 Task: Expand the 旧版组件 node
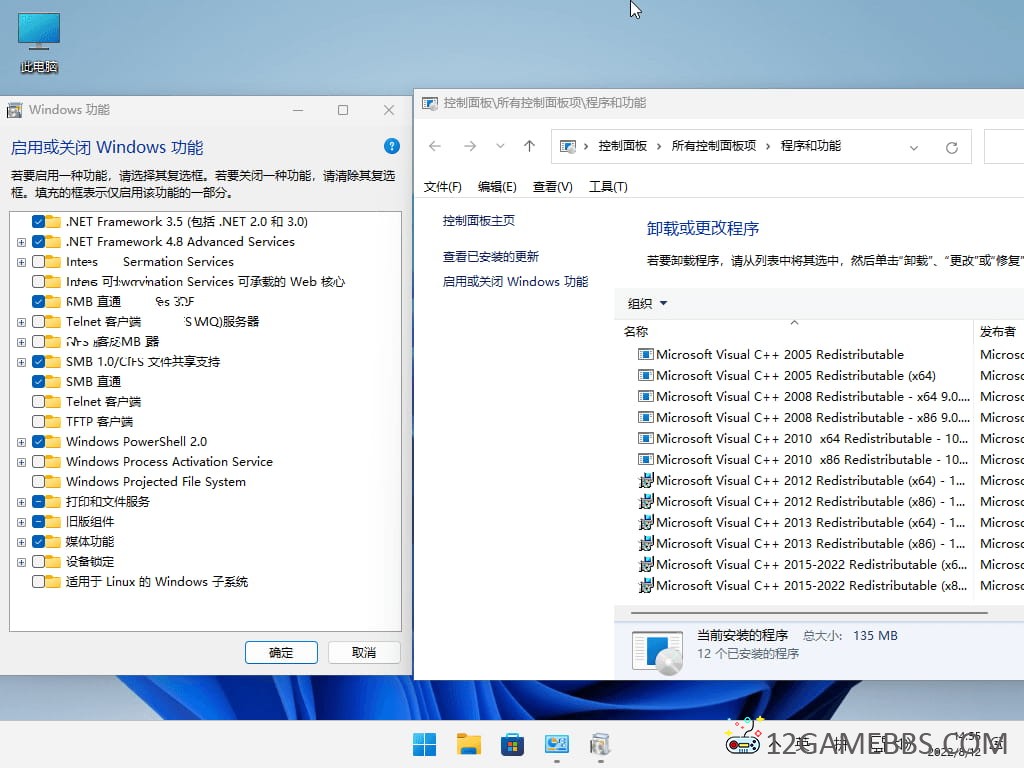point(22,522)
